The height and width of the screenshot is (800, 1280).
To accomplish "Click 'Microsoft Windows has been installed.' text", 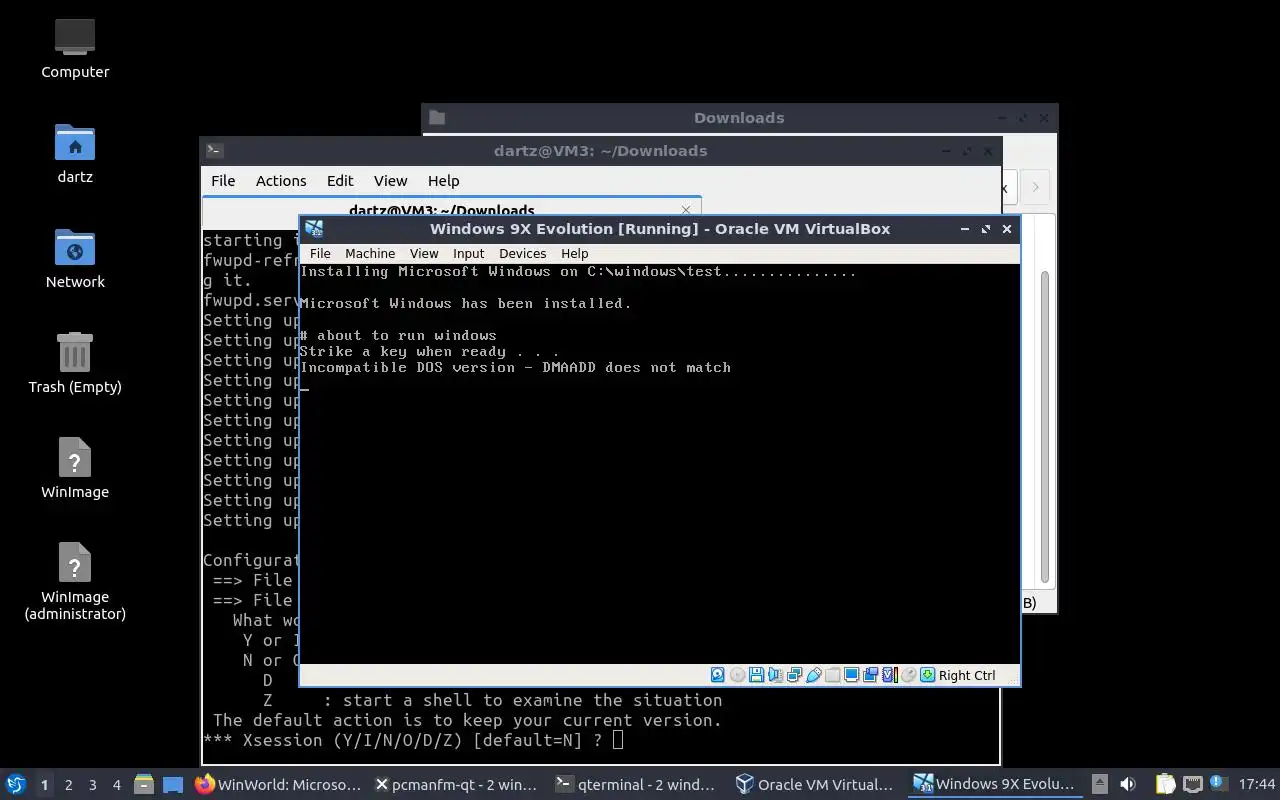I will (466, 303).
